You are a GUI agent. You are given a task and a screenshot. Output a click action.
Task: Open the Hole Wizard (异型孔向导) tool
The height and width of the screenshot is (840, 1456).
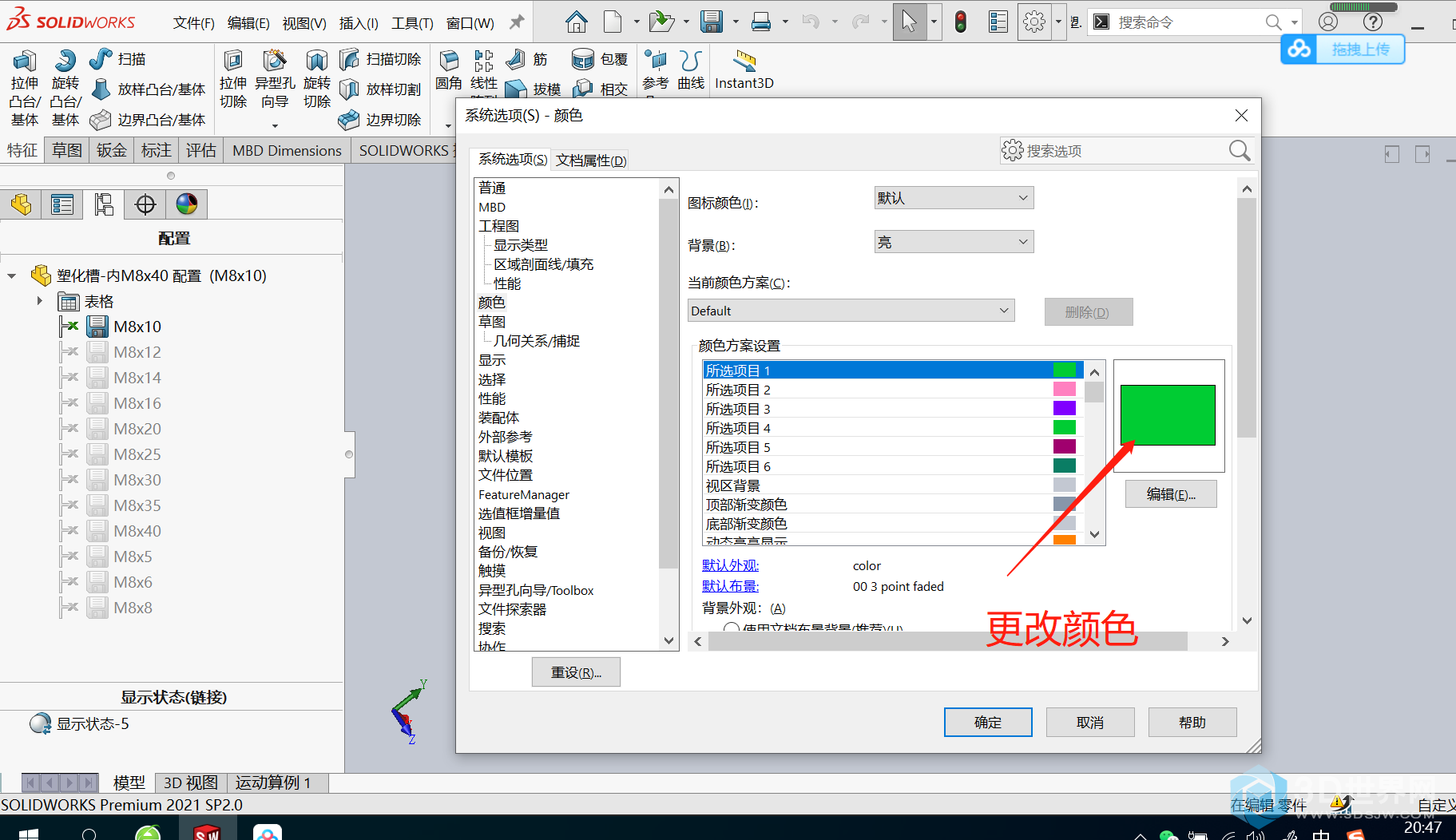click(x=275, y=61)
